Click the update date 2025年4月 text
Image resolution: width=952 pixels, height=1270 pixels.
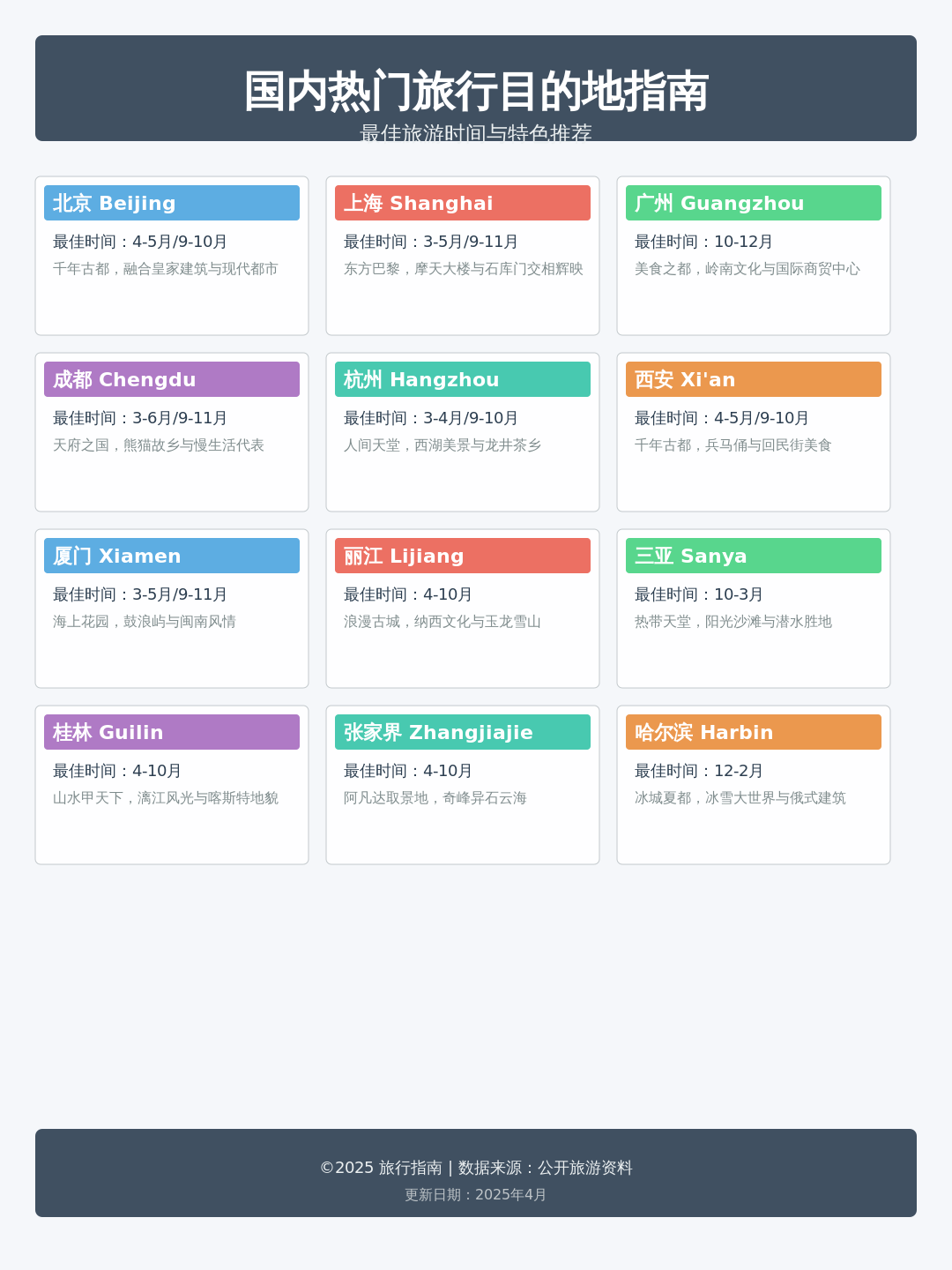[476, 1195]
